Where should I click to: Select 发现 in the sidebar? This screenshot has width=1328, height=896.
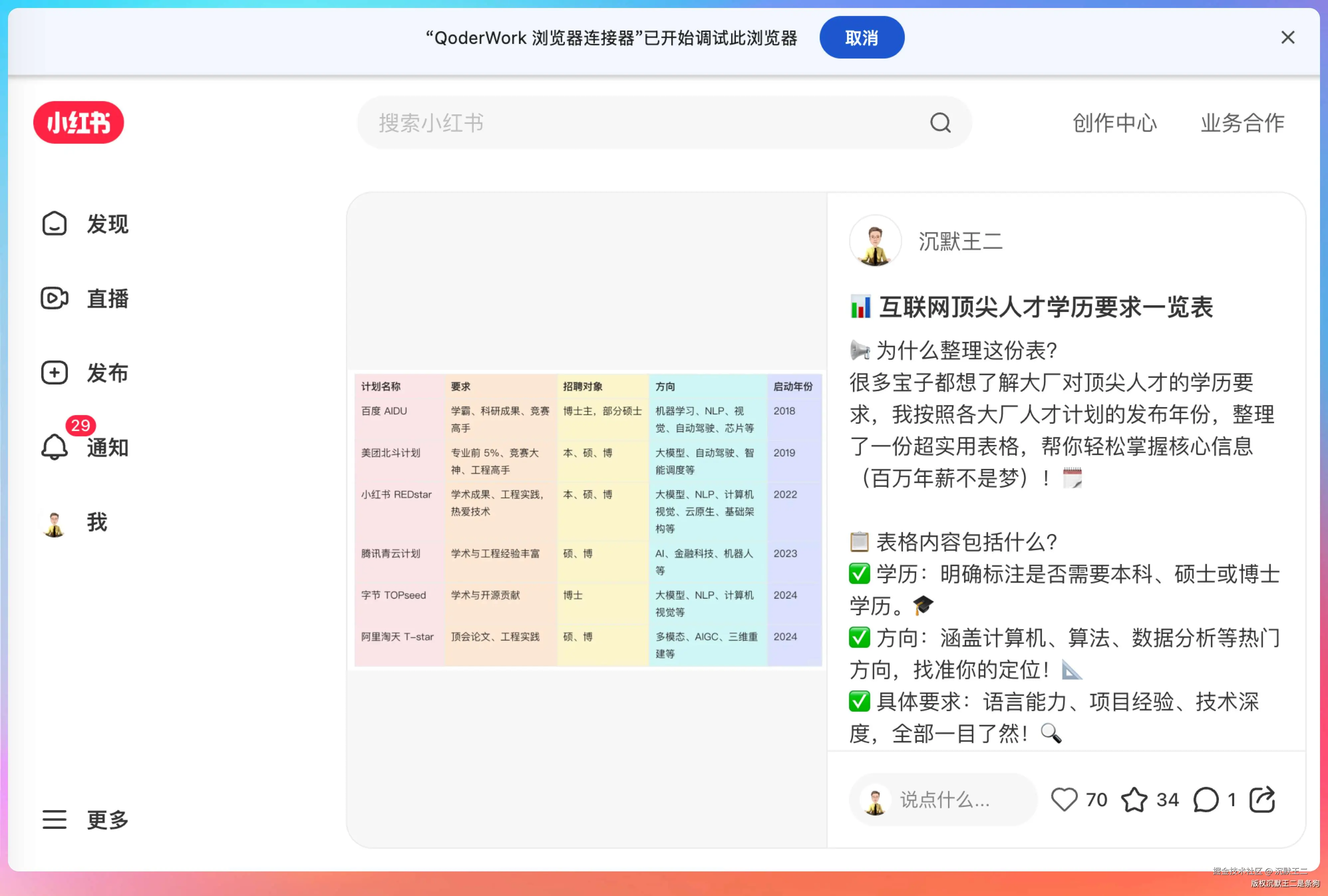pyautogui.click(x=107, y=224)
